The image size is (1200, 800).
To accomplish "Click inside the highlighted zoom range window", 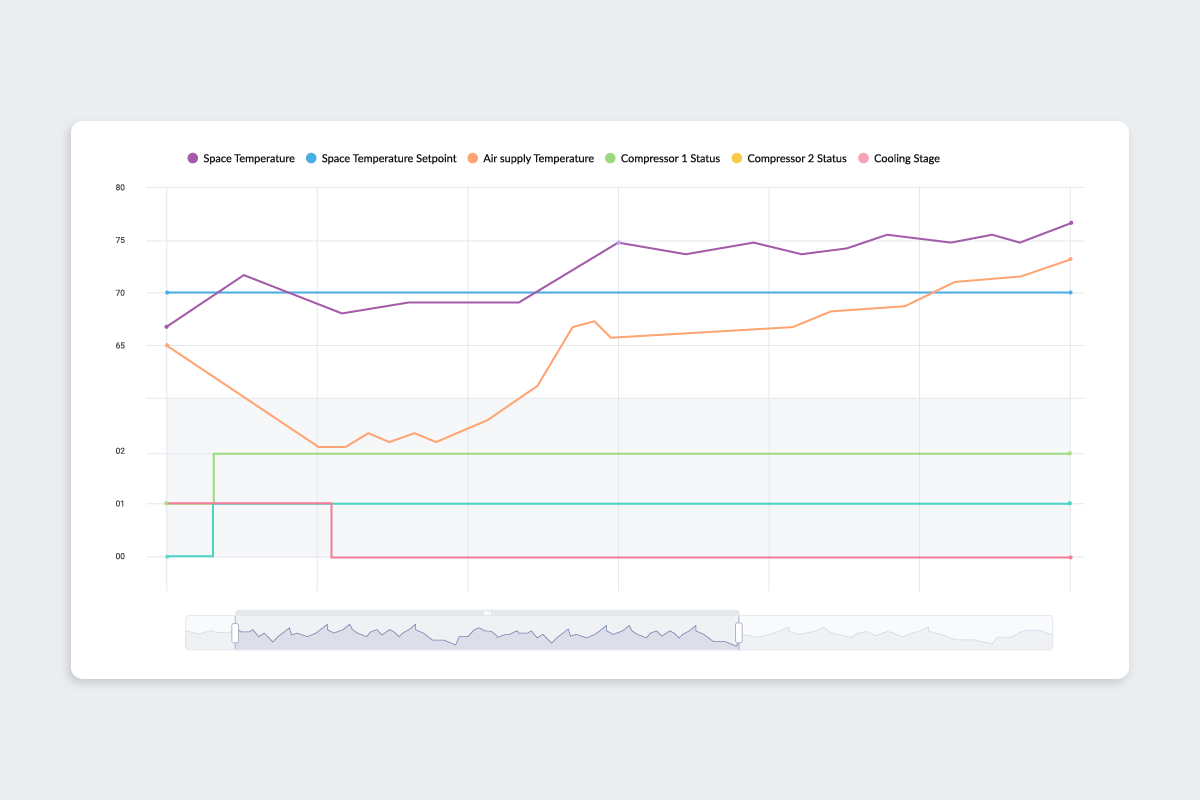I will [487, 633].
